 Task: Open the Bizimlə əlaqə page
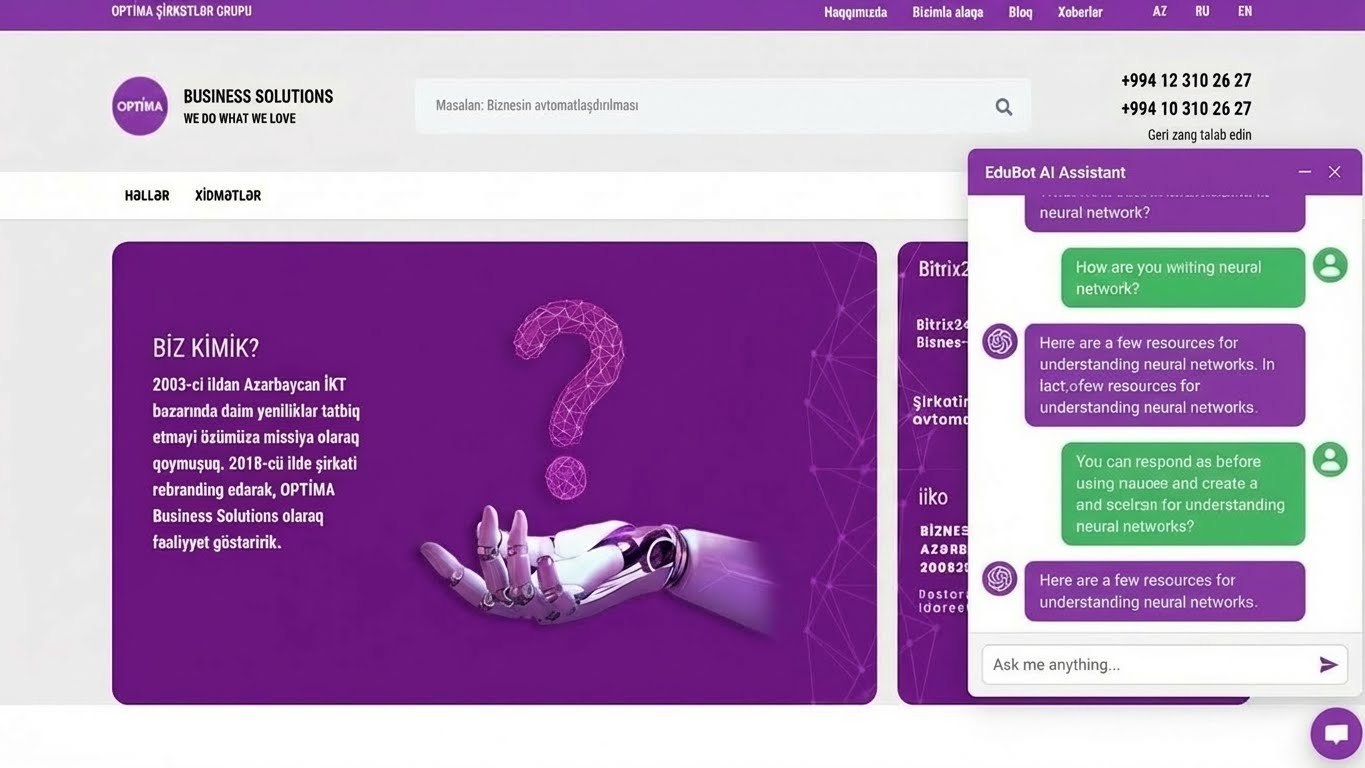(947, 11)
